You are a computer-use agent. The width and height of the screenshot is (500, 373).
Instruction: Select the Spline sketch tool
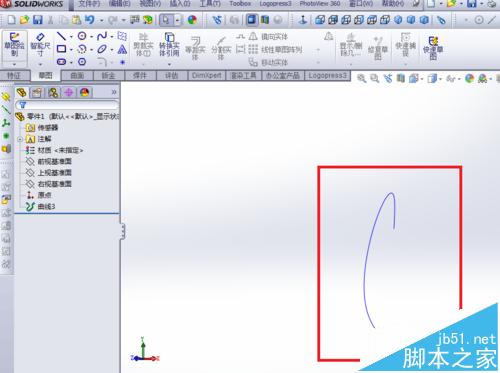tap(102, 36)
